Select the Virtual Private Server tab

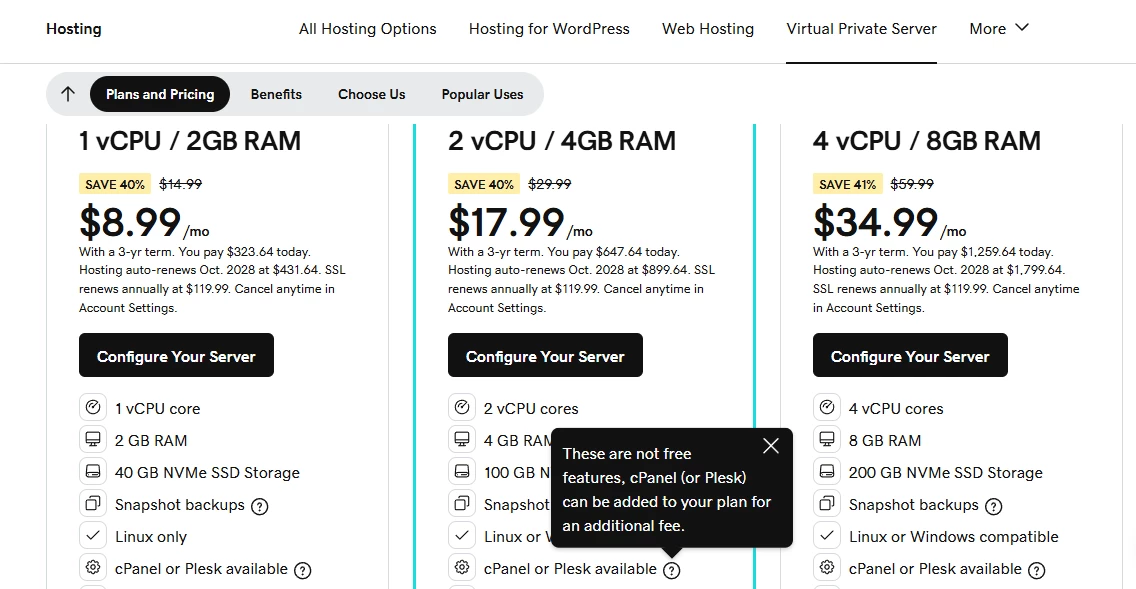(862, 29)
